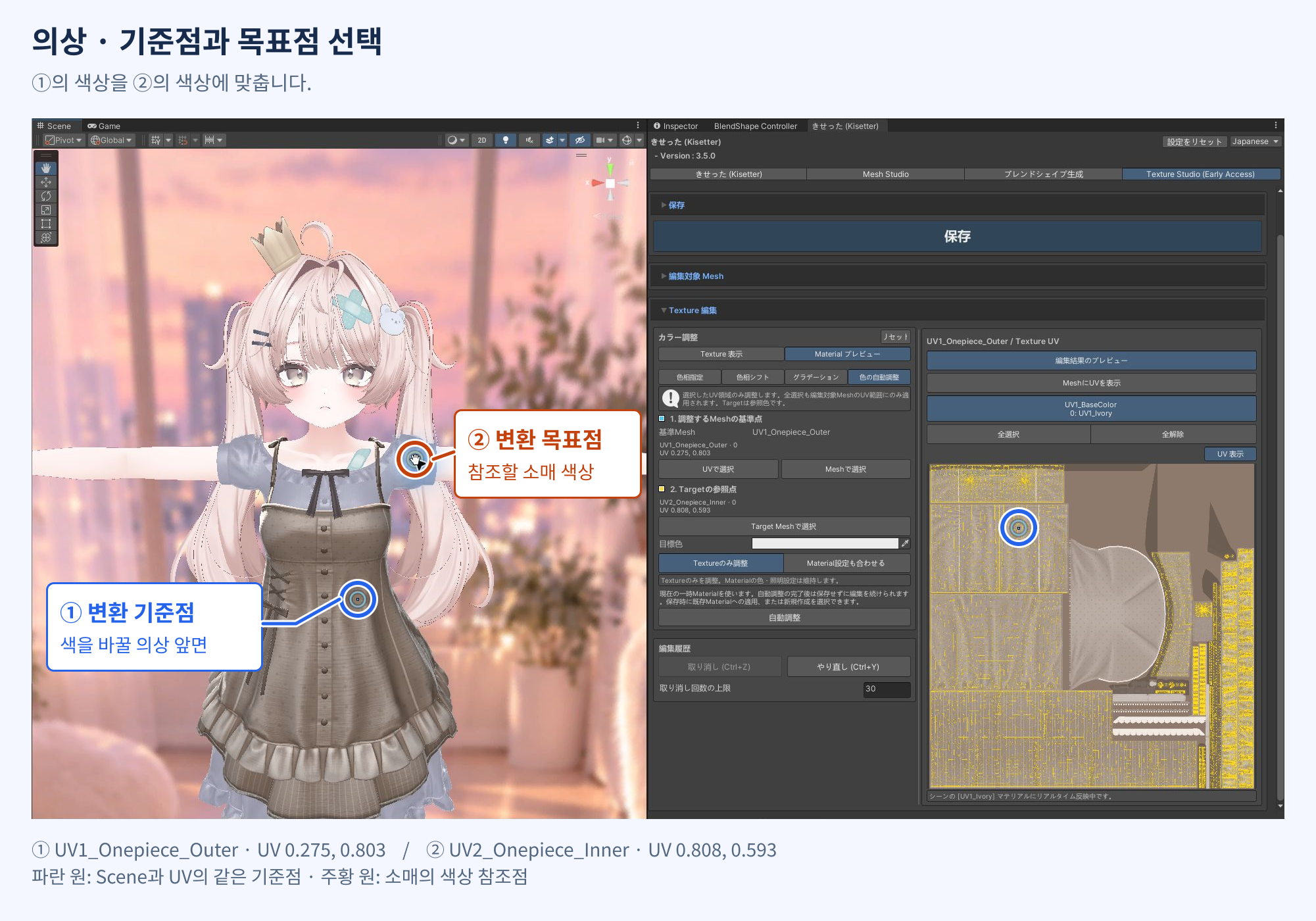Open the ブレンドシェイプ生成 tab
The height and width of the screenshot is (921, 1316).
click(1043, 174)
